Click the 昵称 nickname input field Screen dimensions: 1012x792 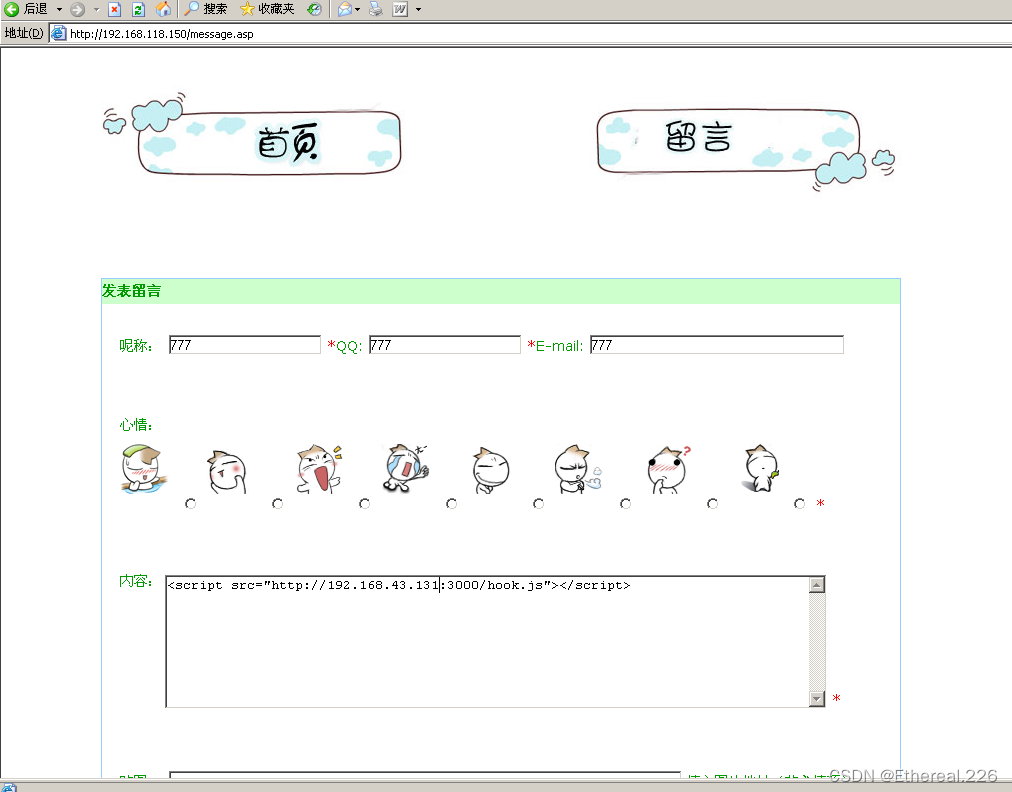[x=245, y=345]
